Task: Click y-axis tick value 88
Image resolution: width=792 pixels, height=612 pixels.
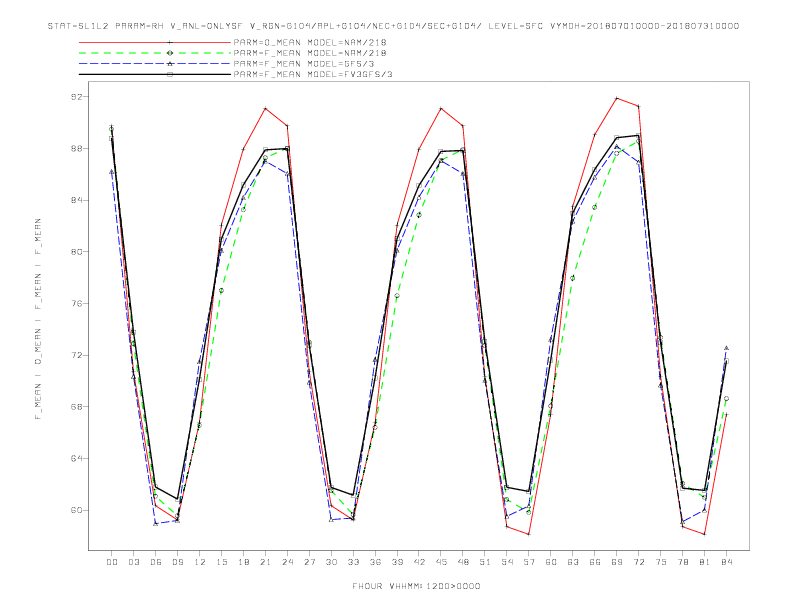Action: (77, 148)
